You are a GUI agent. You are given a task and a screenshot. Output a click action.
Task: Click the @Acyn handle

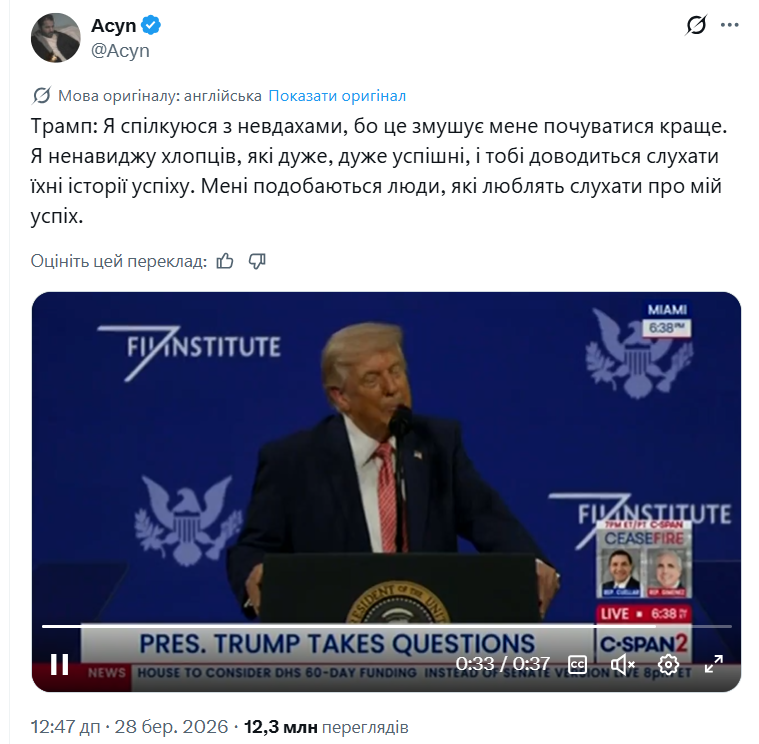[121, 50]
